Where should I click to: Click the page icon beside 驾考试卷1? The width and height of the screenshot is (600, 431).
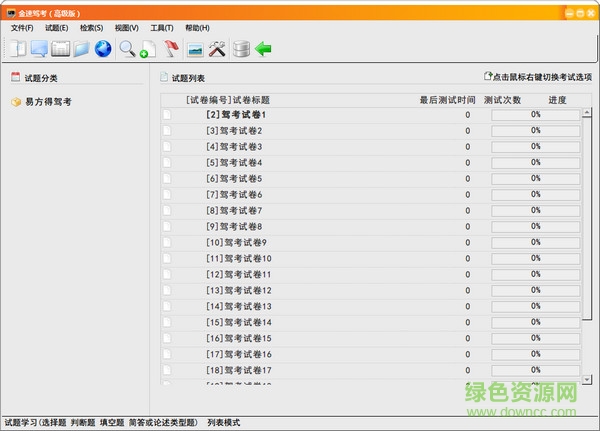(167, 114)
